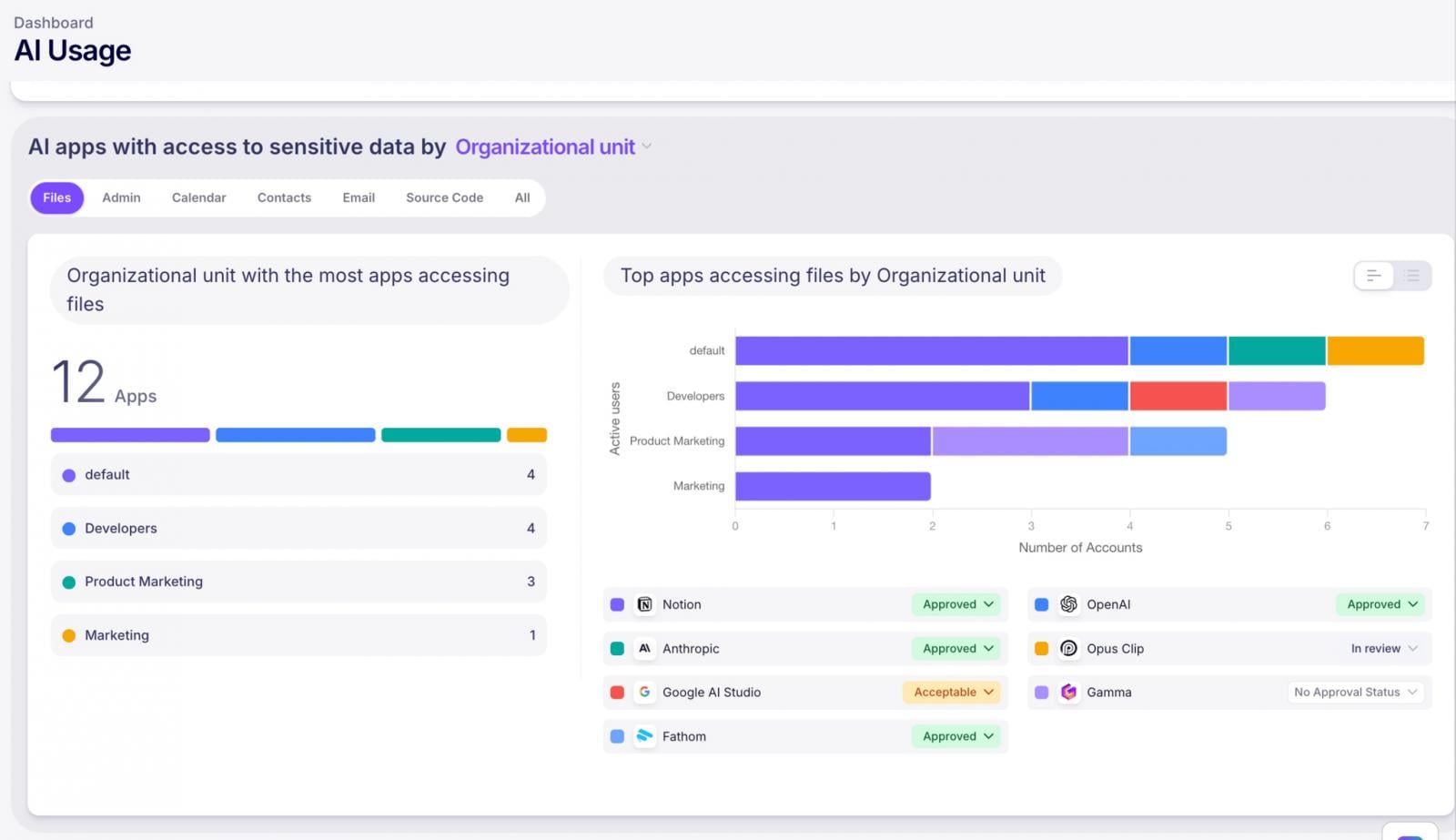Screen dimensions: 1456x840
Task: Toggle the Developers legend color indicator
Action: tap(68, 528)
